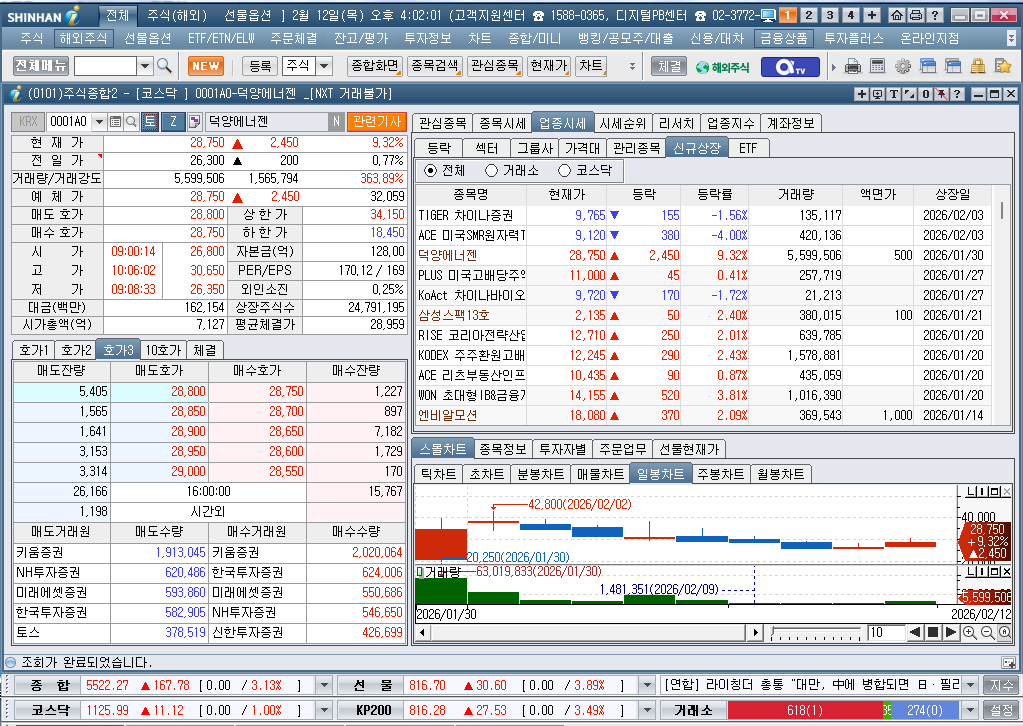Switch to the 투자자별 tab
The image size is (1023, 726).
click(x=562, y=449)
